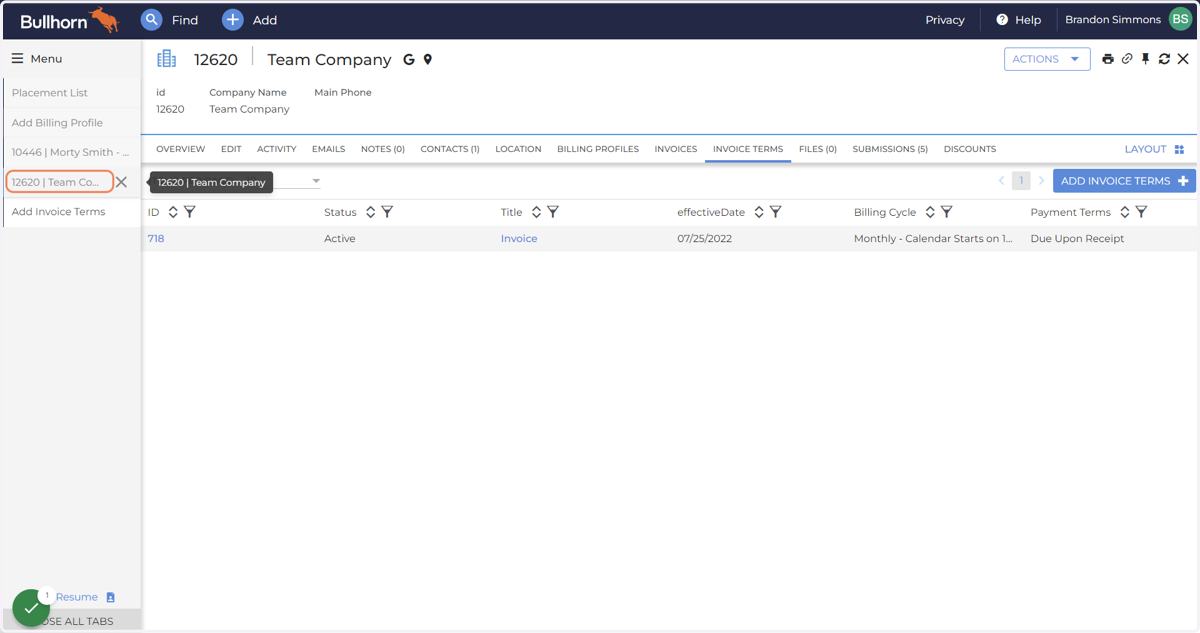
Task: Open the NOTES (0) tab
Action: (x=383, y=149)
